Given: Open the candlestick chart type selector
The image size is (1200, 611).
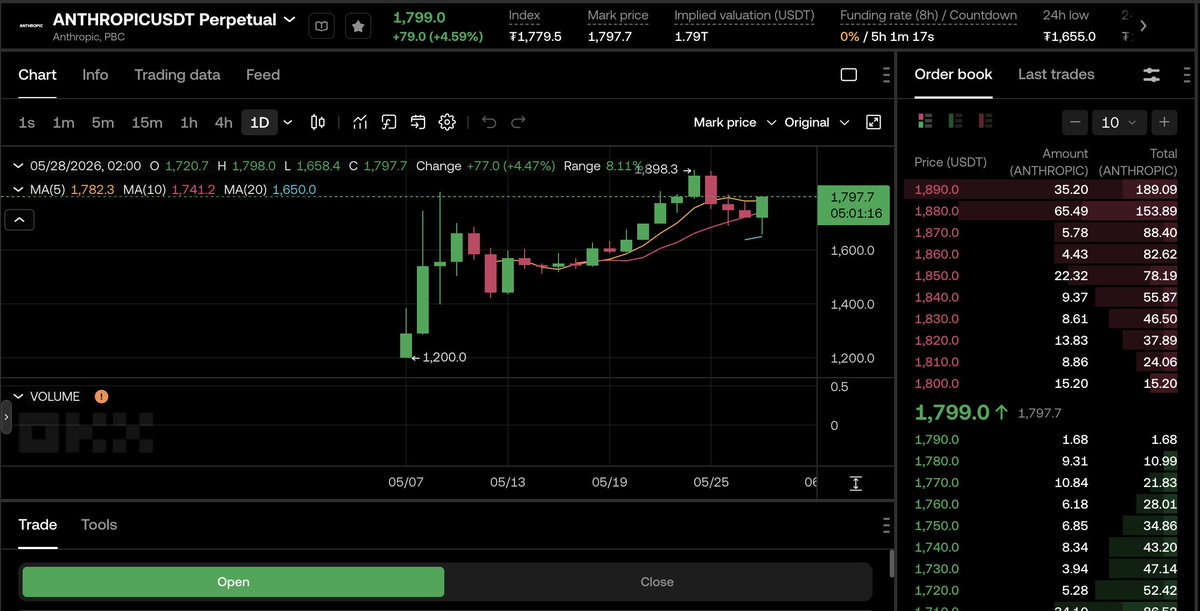Looking at the screenshot, I should click(318, 122).
